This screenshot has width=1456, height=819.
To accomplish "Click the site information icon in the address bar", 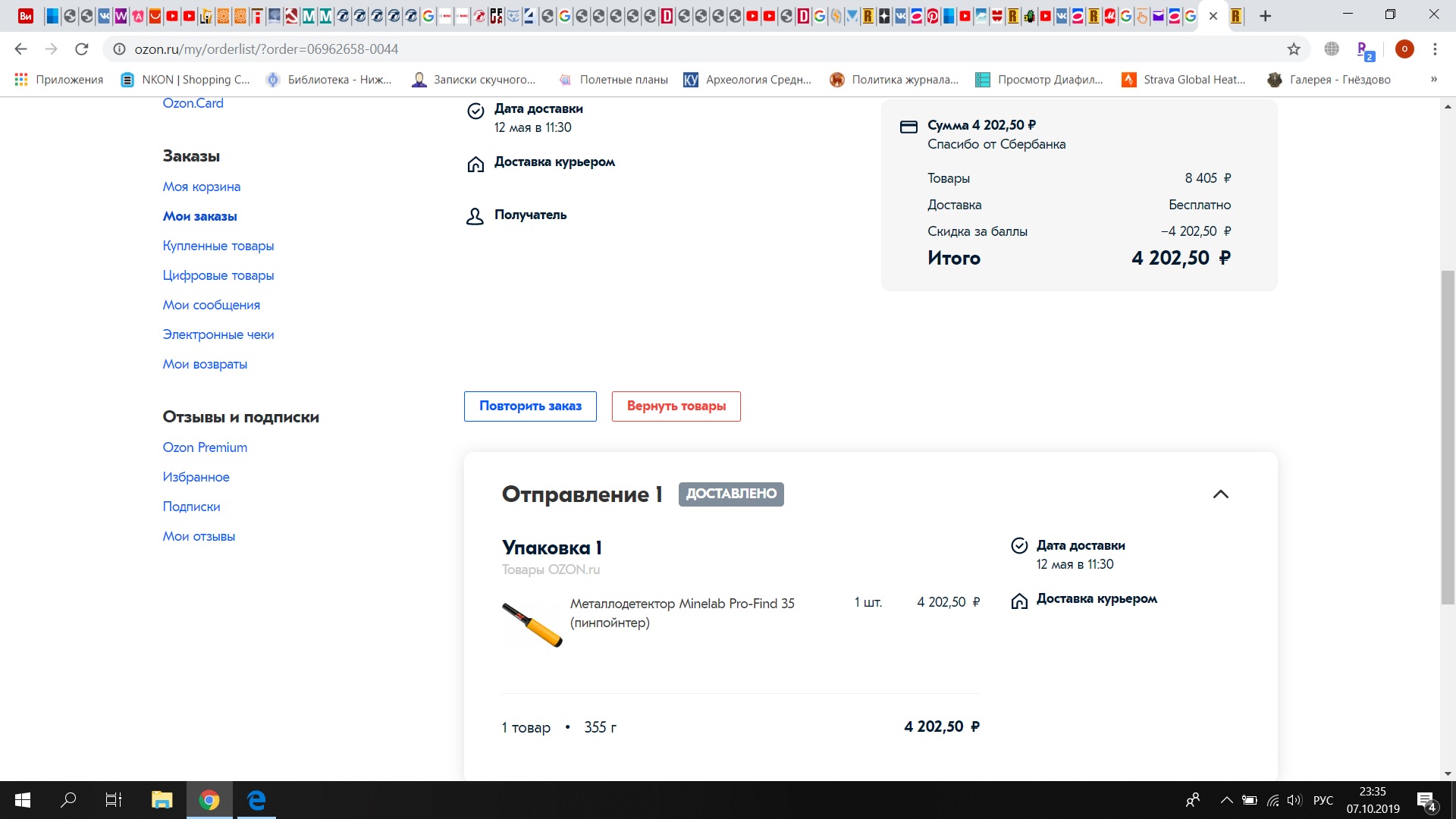I will (x=119, y=49).
